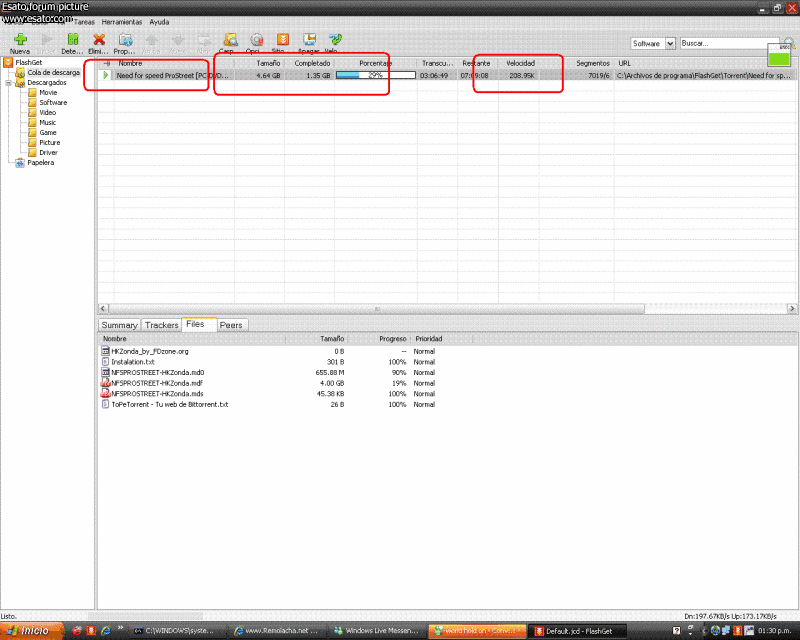Sort downloads by Segmentos column
Image resolution: width=800 pixels, height=640 pixels.
[577, 63]
